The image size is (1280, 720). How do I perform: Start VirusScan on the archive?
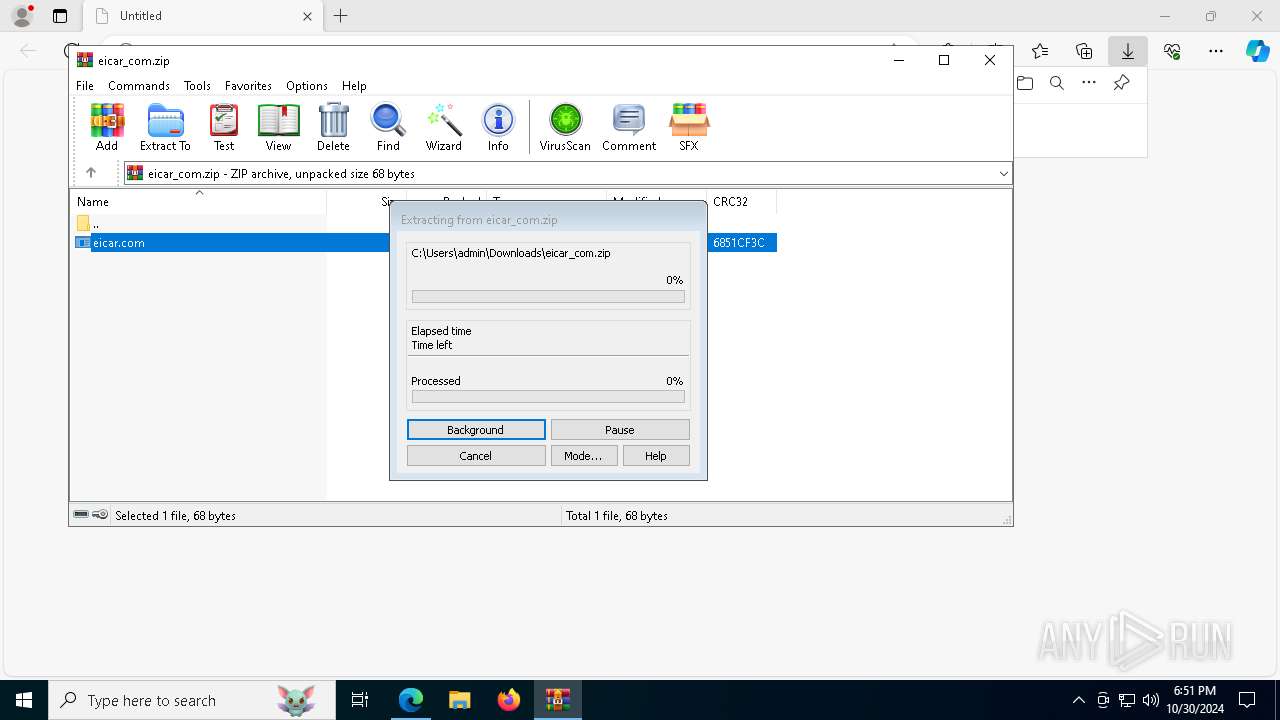pos(565,127)
